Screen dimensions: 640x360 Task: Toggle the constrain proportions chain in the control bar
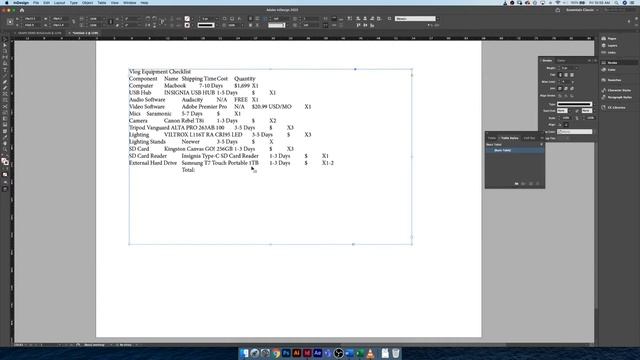click(x=73, y=22)
